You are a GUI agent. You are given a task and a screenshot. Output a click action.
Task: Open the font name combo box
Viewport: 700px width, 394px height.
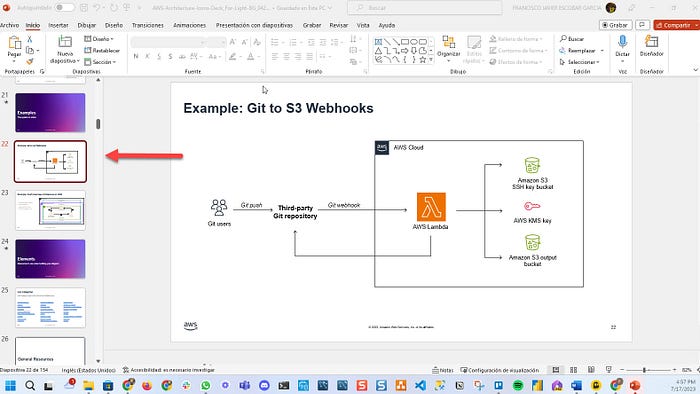[168, 42]
